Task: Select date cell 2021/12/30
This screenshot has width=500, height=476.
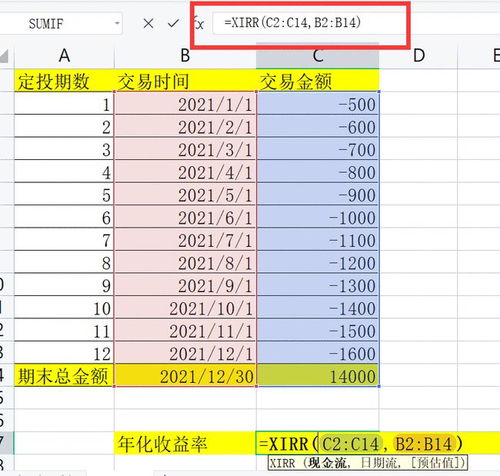Action: 185,376
